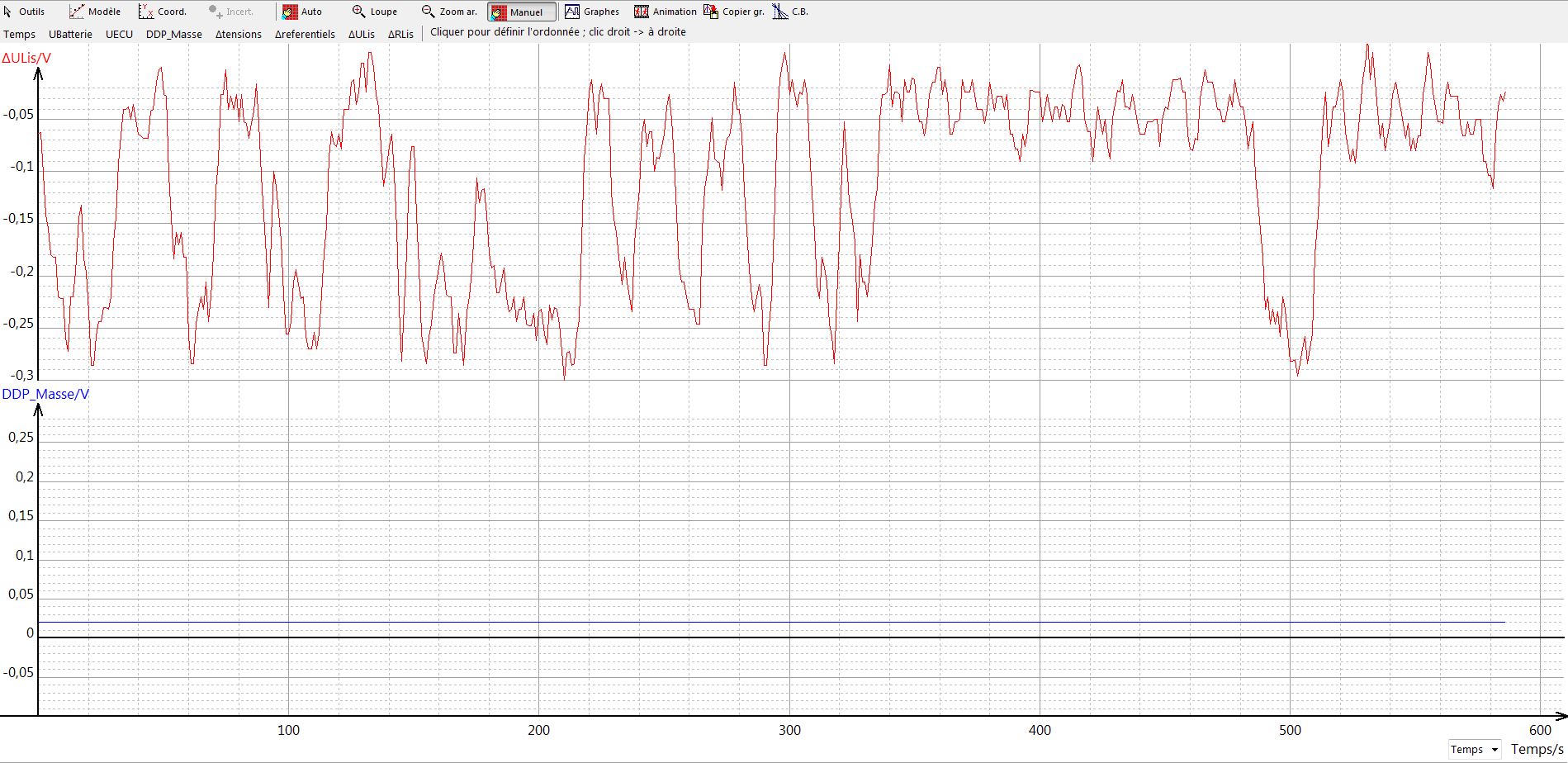Choose UBatterie as the ordinate
Screen dimensions: 1568x763
click(x=70, y=34)
